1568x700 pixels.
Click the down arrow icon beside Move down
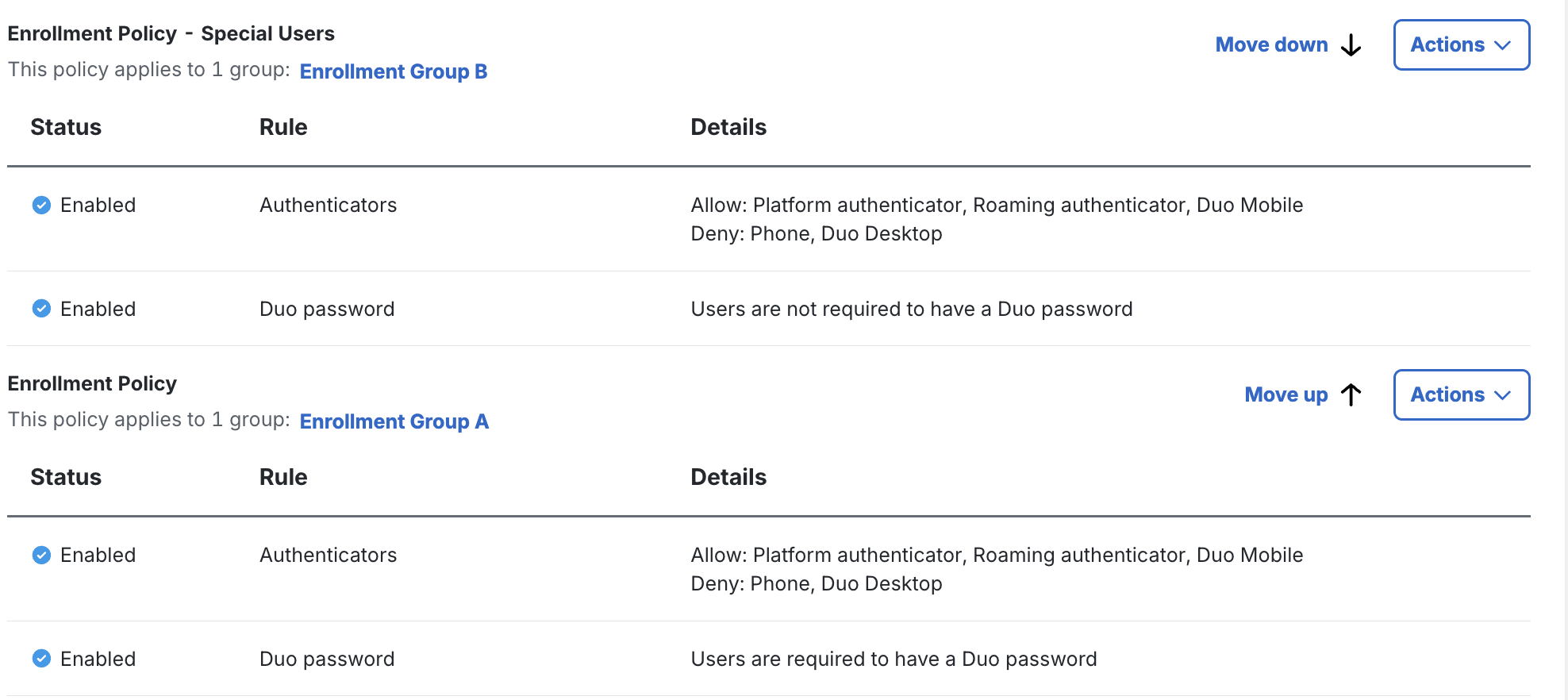pyautogui.click(x=1351, y=45)
